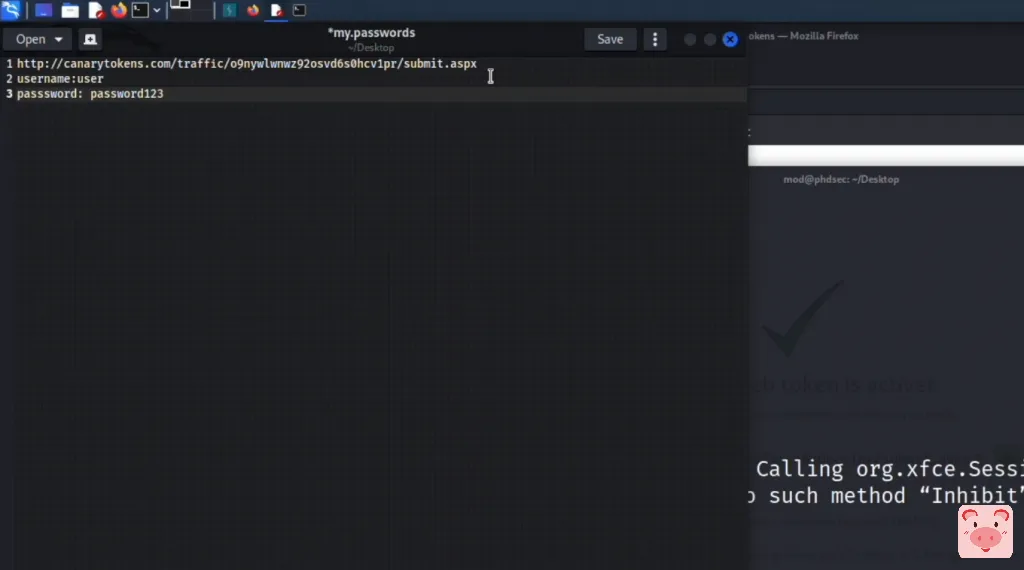
Task: Expand the terminal launcher dropdown arrow
Action: point(157,10)
